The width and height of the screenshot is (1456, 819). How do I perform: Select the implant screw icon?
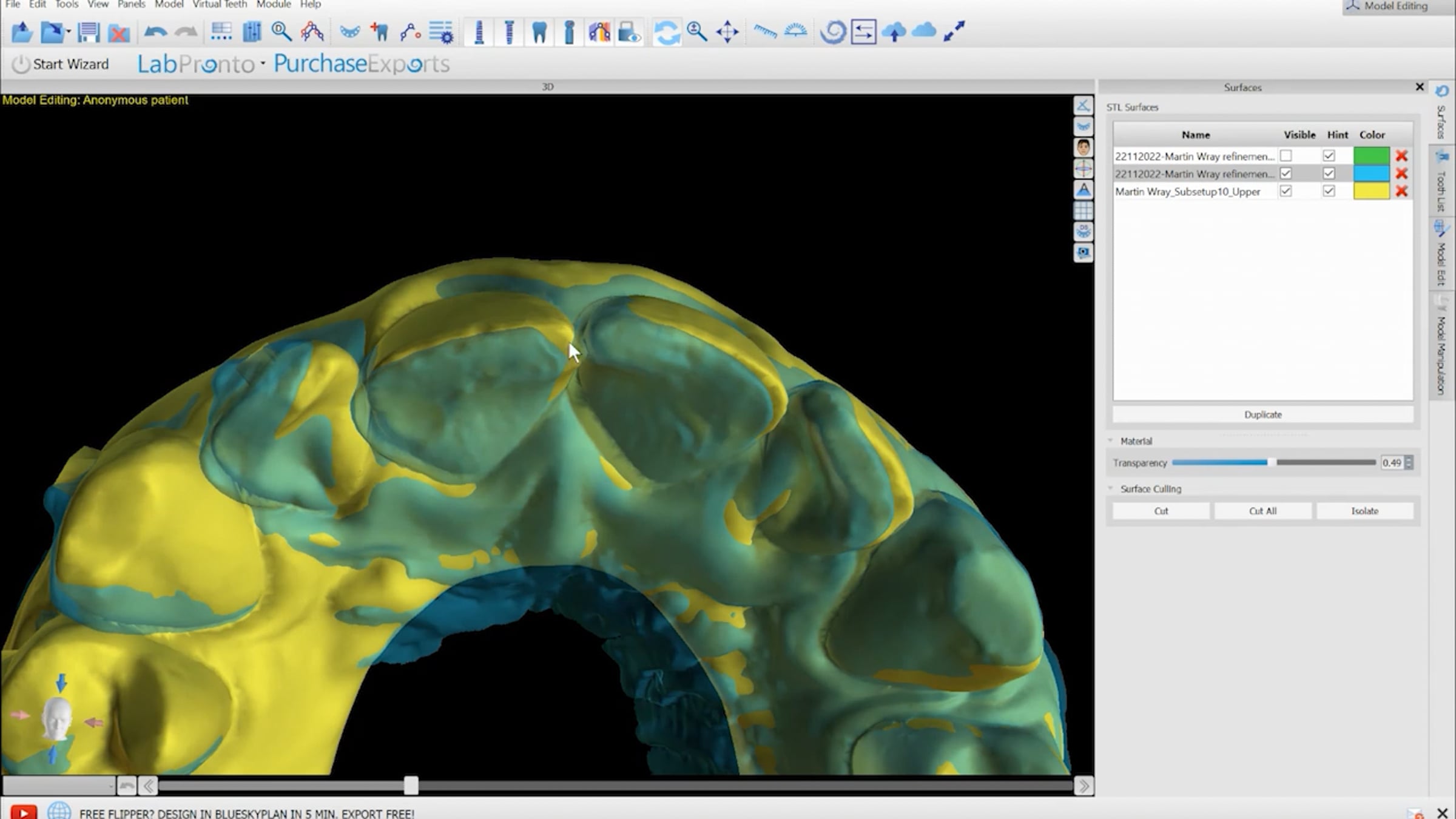(479, 32)
